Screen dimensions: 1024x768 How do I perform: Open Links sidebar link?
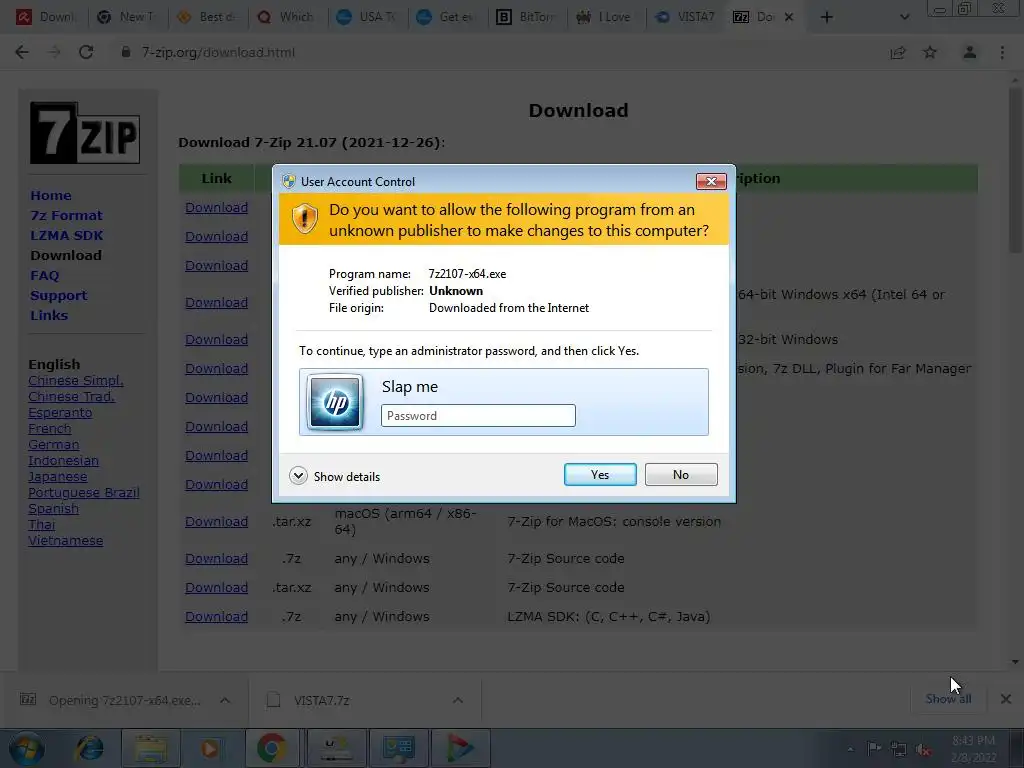[x=49, y=315]
